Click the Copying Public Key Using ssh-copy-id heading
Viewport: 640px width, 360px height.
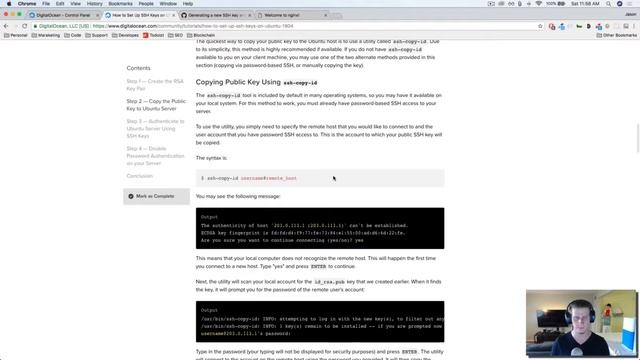(x=256, y=82)
